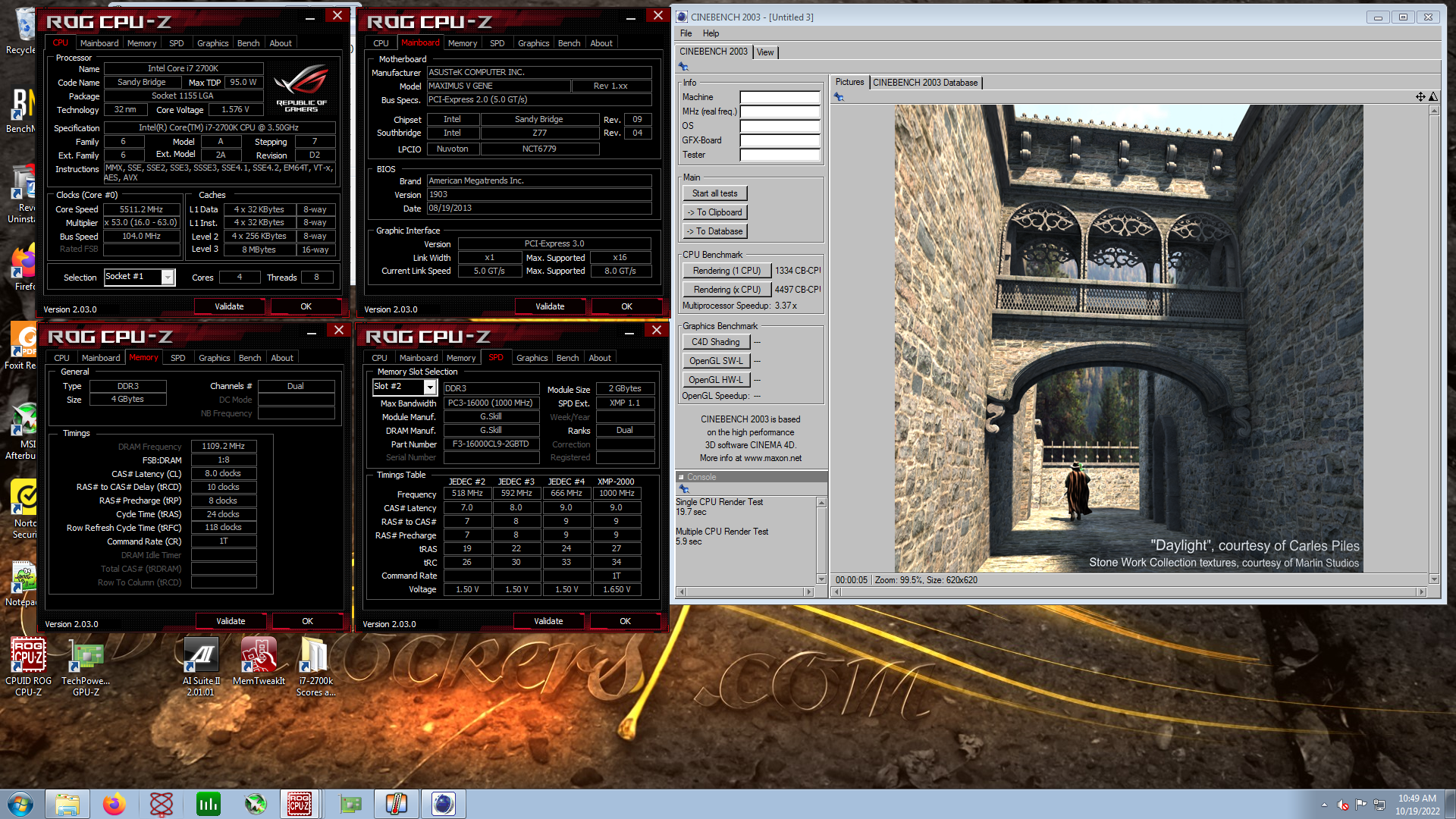Click the Windows Start button
Image resolution: width=1456 pixels, height=819 pixels.
tap(20, 804)
